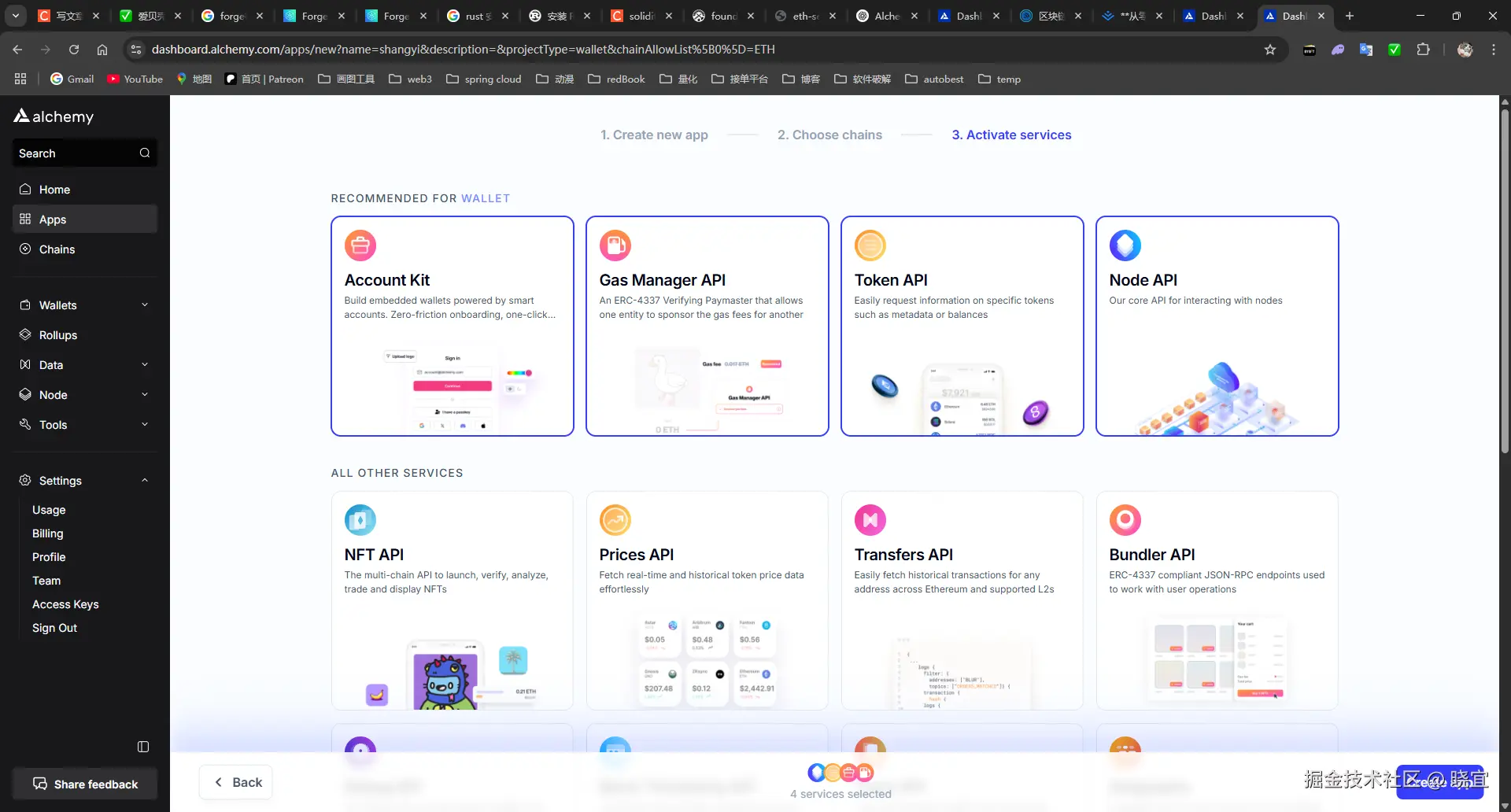Toggle the Token API service card
Screen dimensions: 1511x812
[962, 326]
